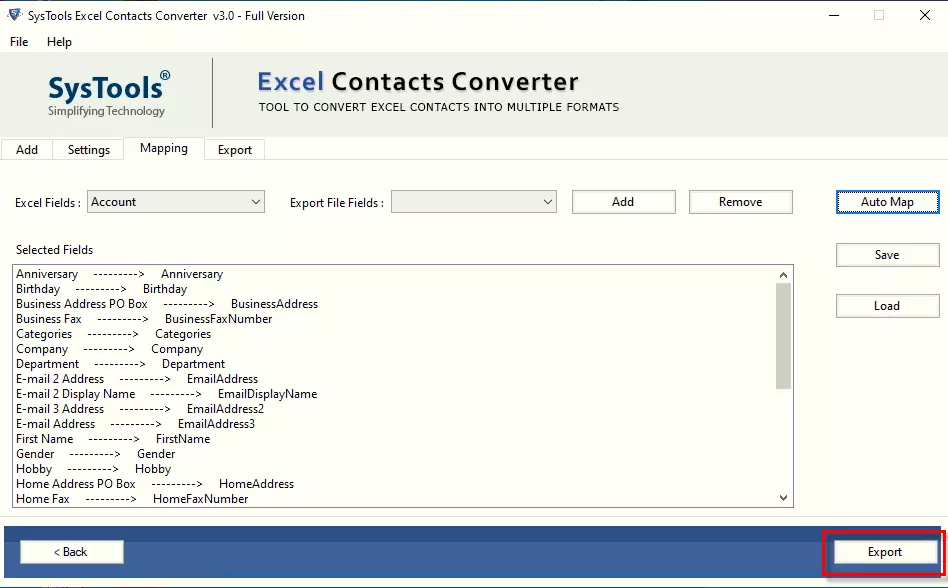Switch to the Settings tab
Viewport: 948px width, 588px height.
point(89,150)
